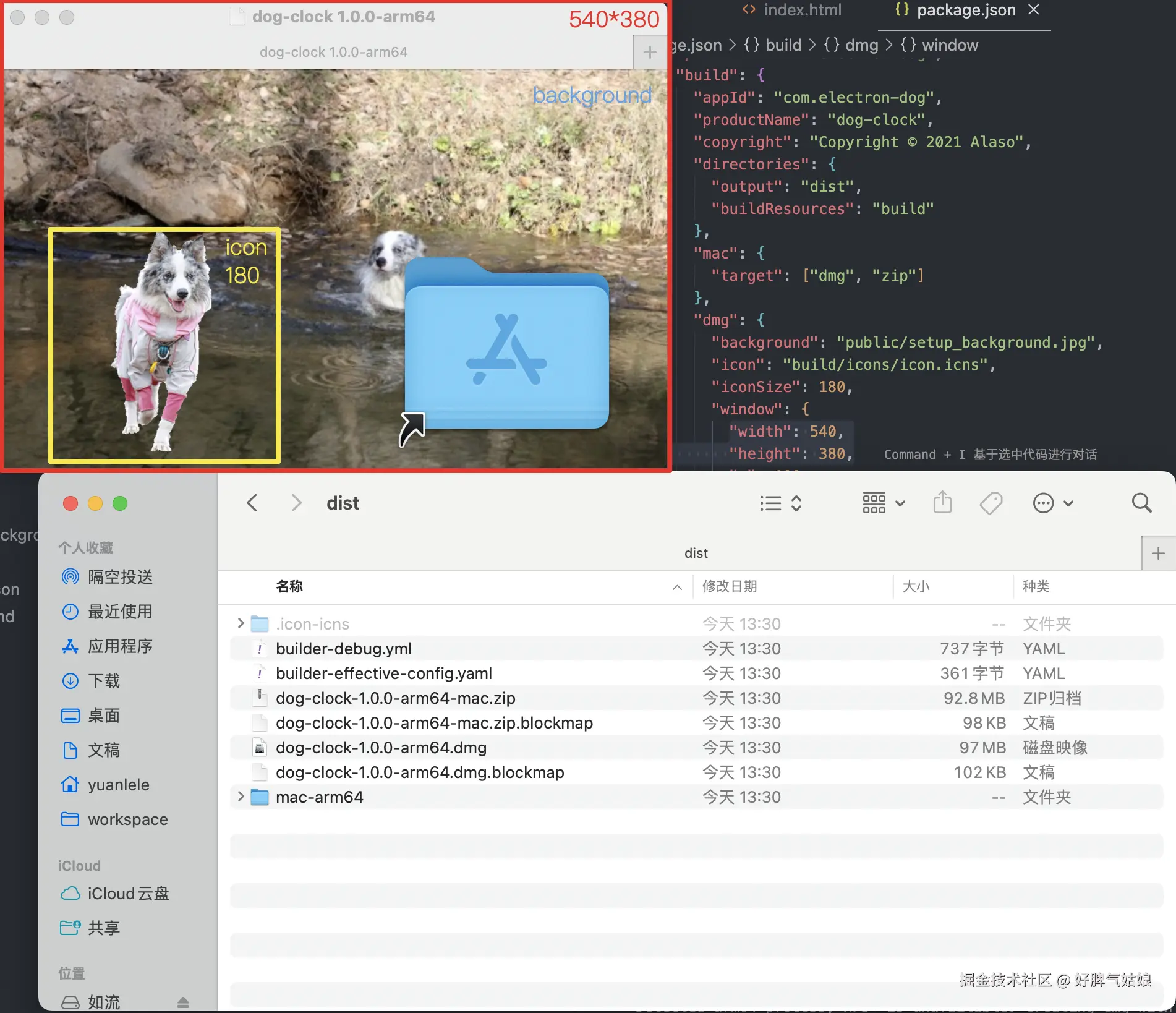The image size is (1176, 1013).
Task: Click the Applications folder shortcut in DMG window
Action: [x=506, y=345]
